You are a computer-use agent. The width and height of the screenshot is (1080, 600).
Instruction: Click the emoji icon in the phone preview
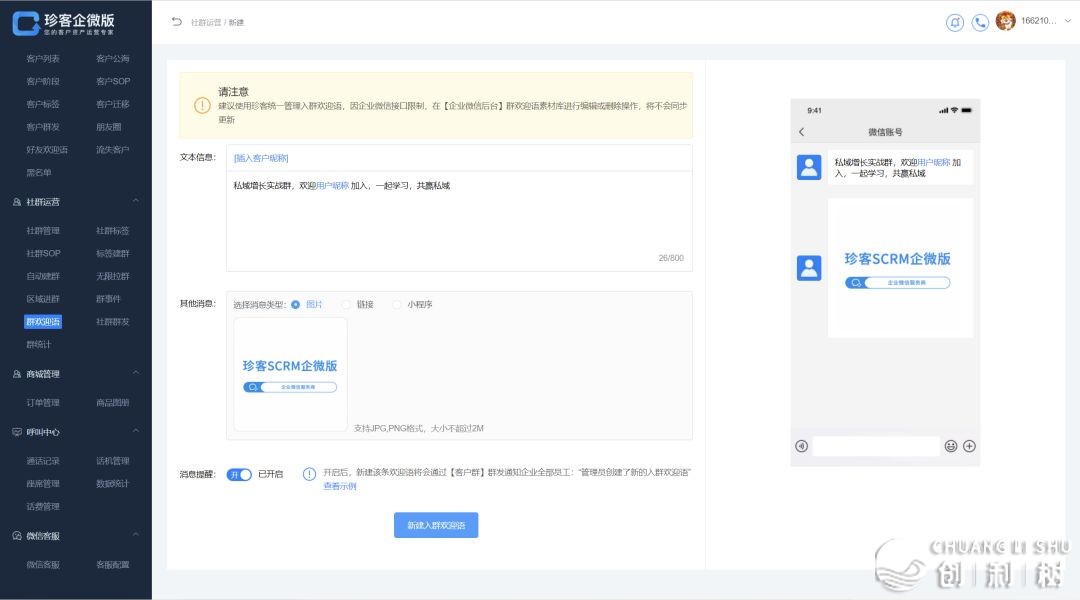point(950,446)
